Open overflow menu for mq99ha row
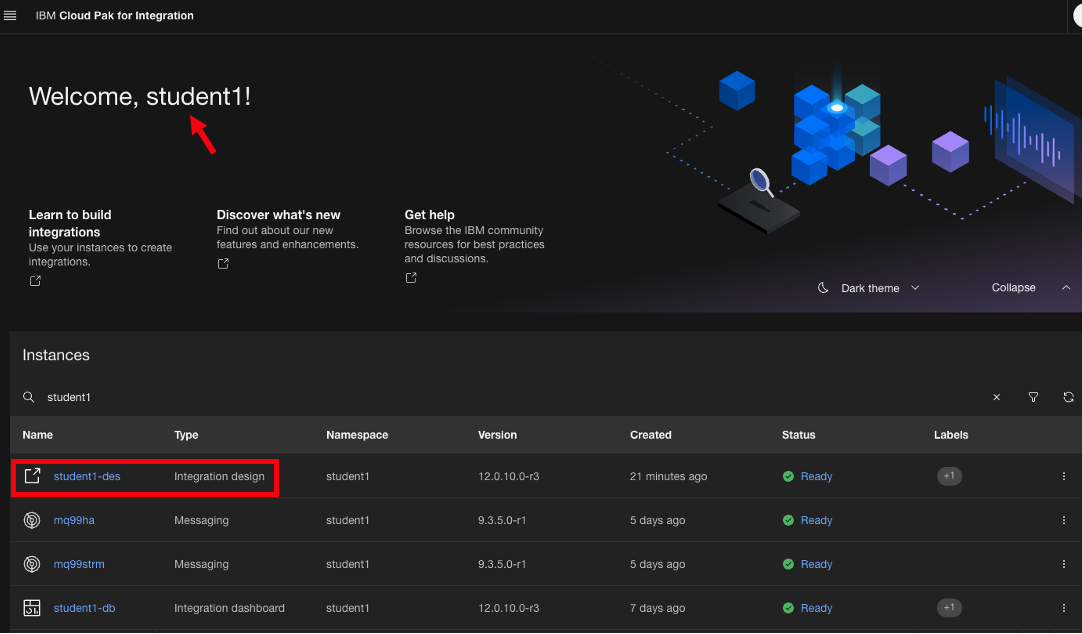Image resolution: width=1082 pixels, height=634 pixels. pos(1063,521)
